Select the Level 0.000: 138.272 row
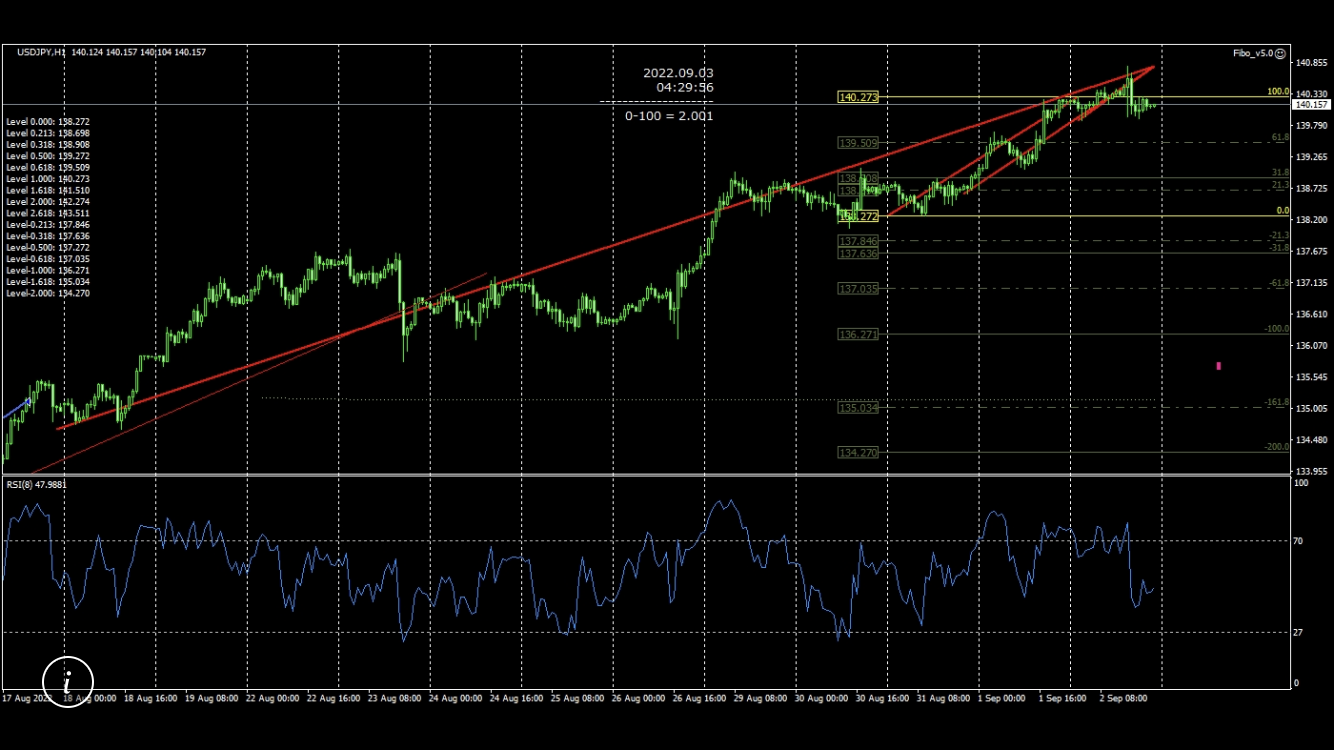This screenshot has width=1334, height=750. click(x=48, y=121)
